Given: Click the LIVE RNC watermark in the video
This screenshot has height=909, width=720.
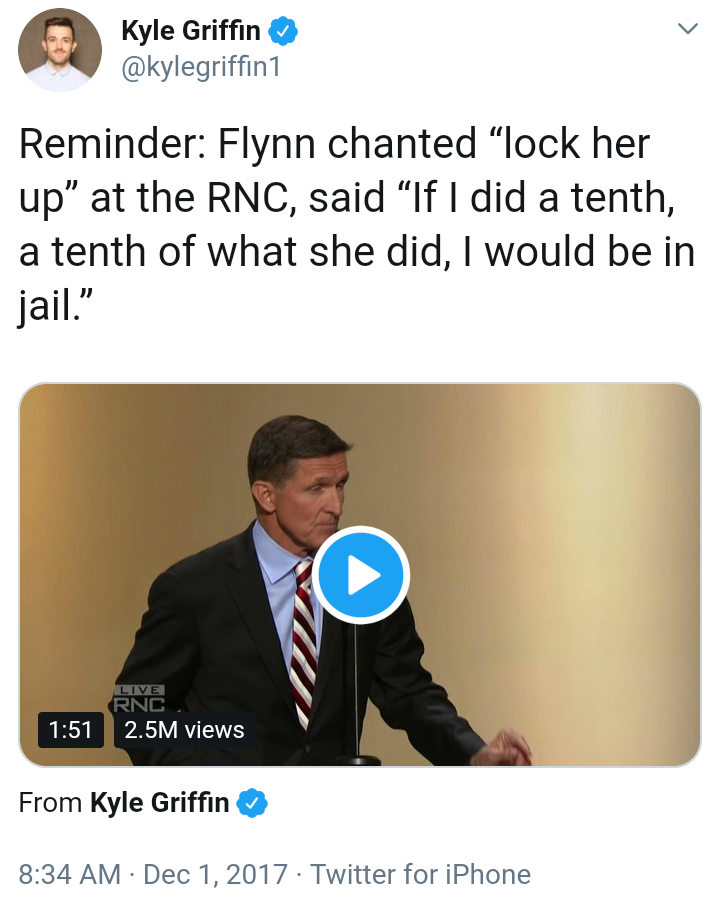Looking at the screenshot, I should tap(139, 698).
